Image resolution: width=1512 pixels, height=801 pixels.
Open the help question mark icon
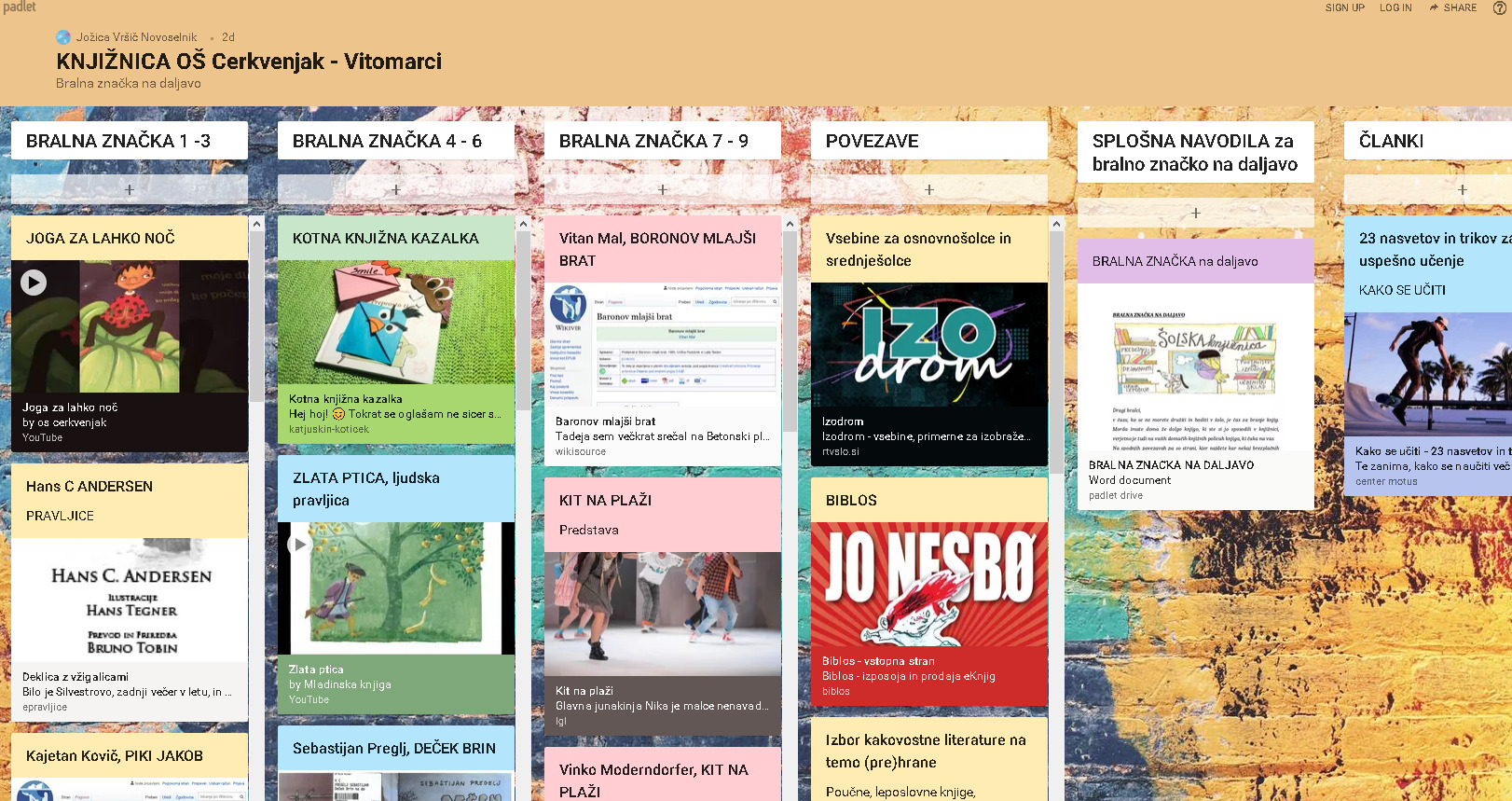pyautogui.click(x=1500, y=7)
